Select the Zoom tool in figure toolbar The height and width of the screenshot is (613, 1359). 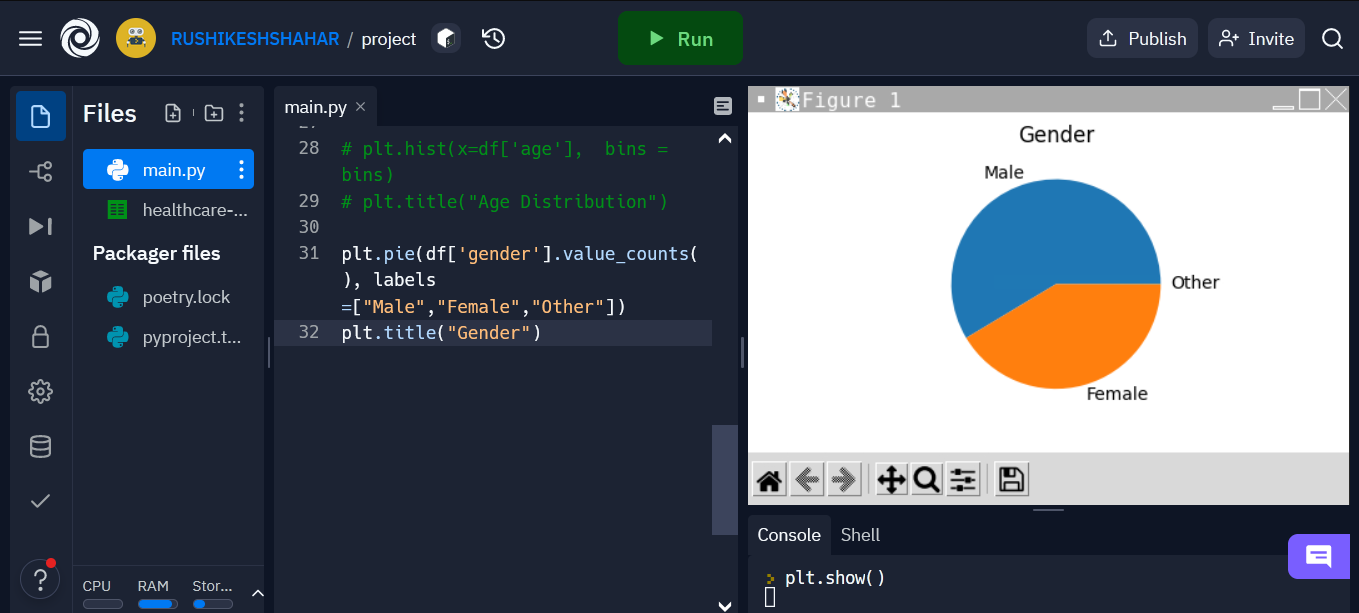point(927,480)
